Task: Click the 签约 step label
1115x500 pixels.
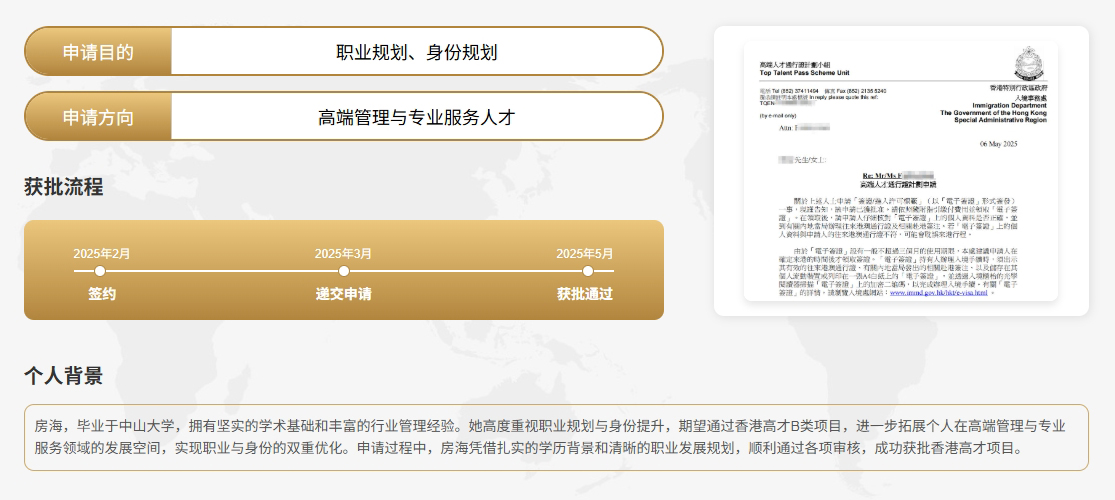Action: 102,294
